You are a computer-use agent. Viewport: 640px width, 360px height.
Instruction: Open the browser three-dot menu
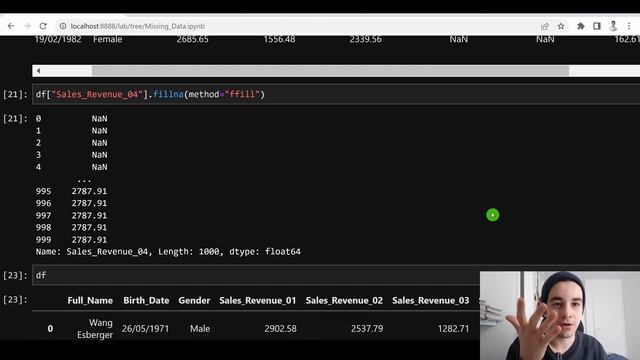pyautogui.click(x=629, y=26)
